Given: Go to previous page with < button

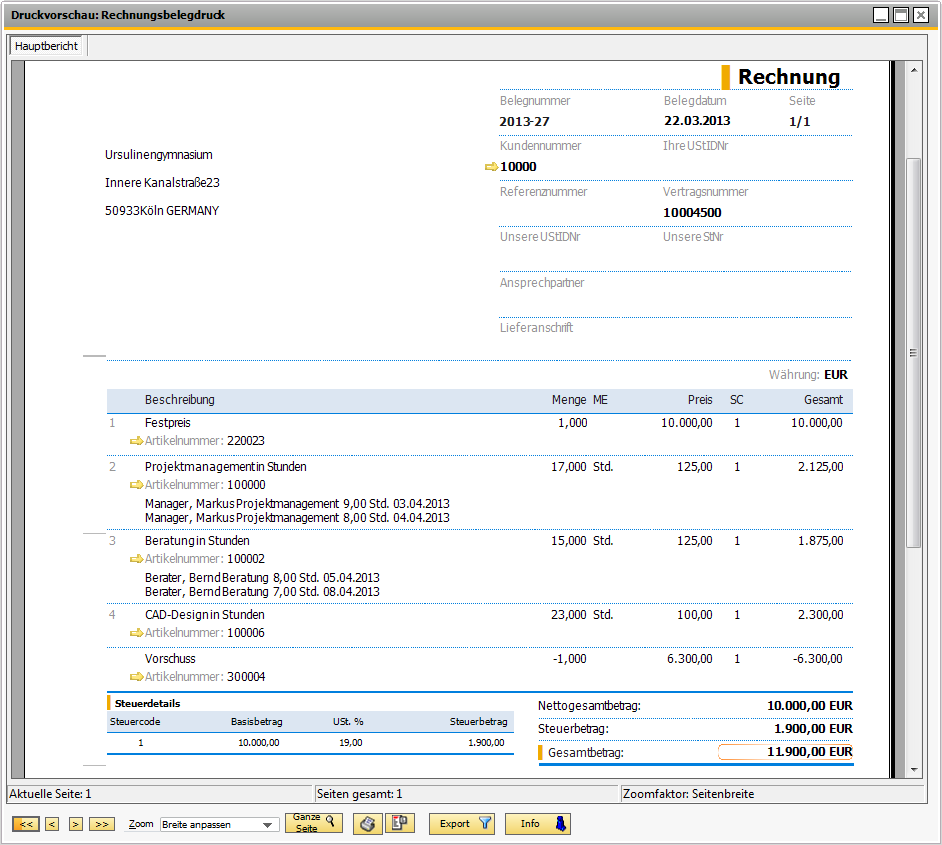Looking at the screenshot, I should [x=52, y=824].
